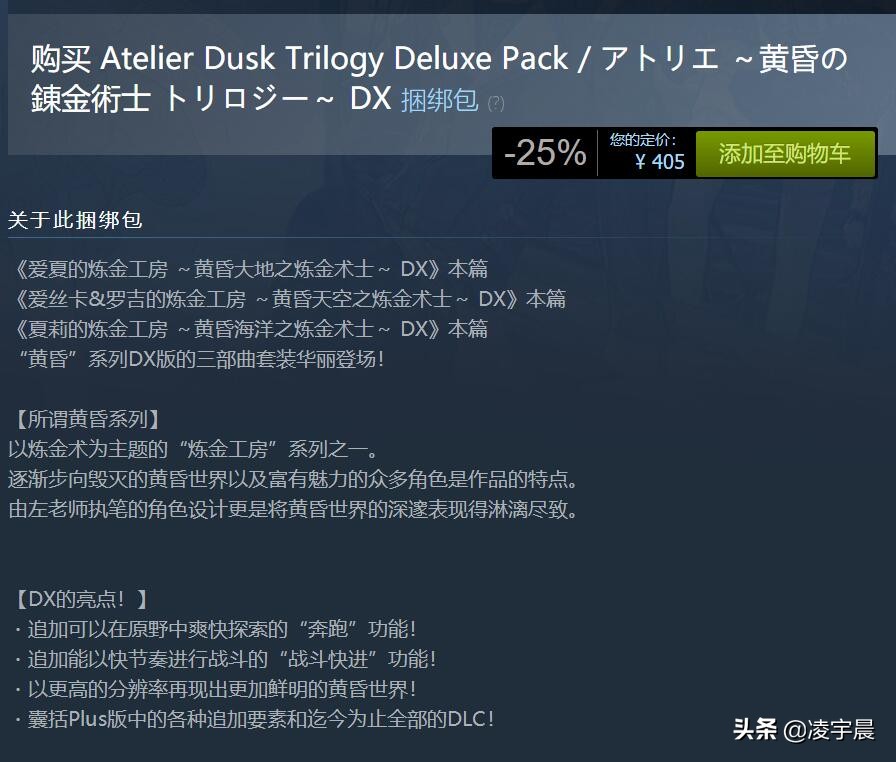
Task: Click the 头条 @凌宇晨 watermark
Action: click(x=803, y=729)
